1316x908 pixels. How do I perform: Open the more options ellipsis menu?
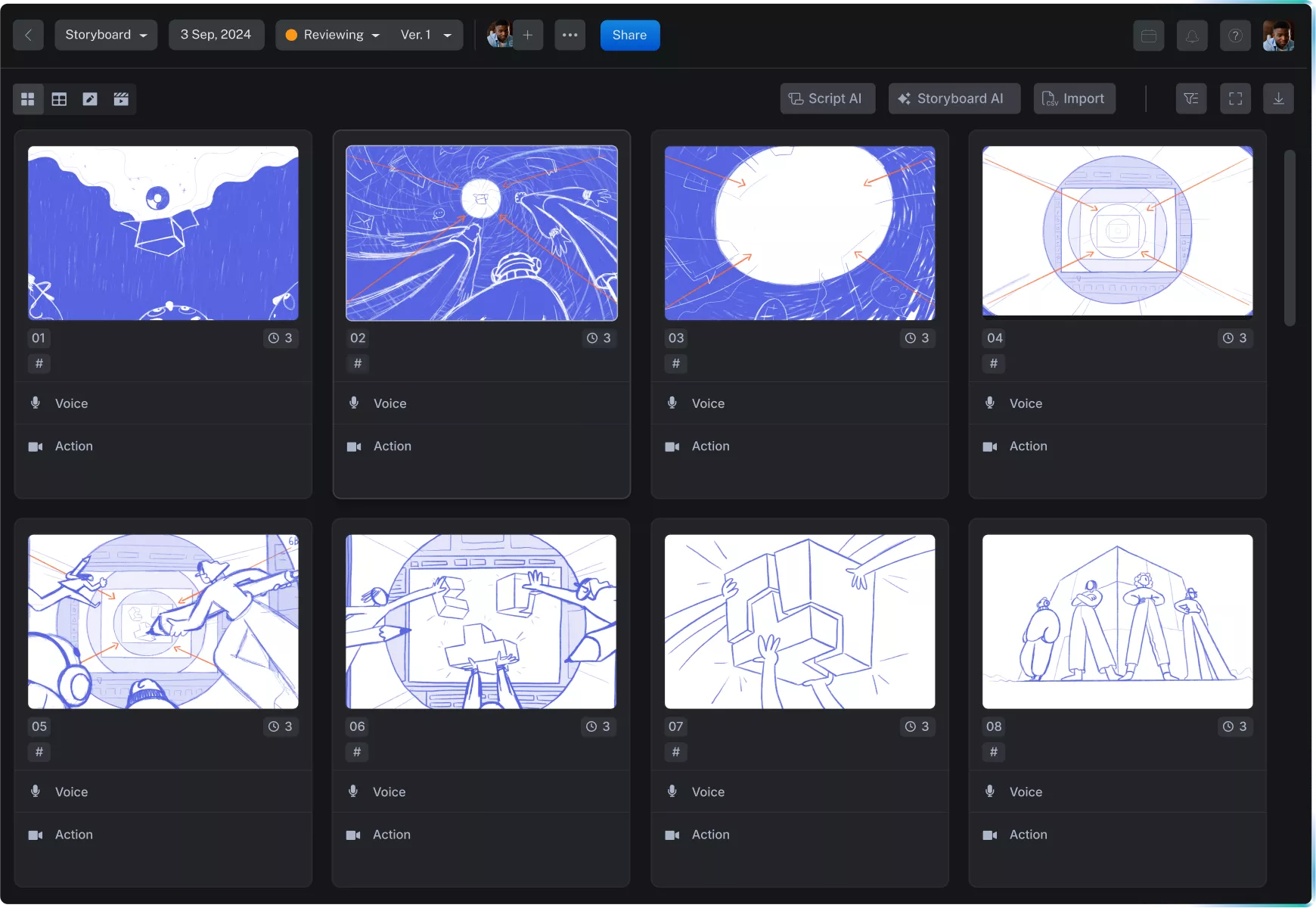570,35
